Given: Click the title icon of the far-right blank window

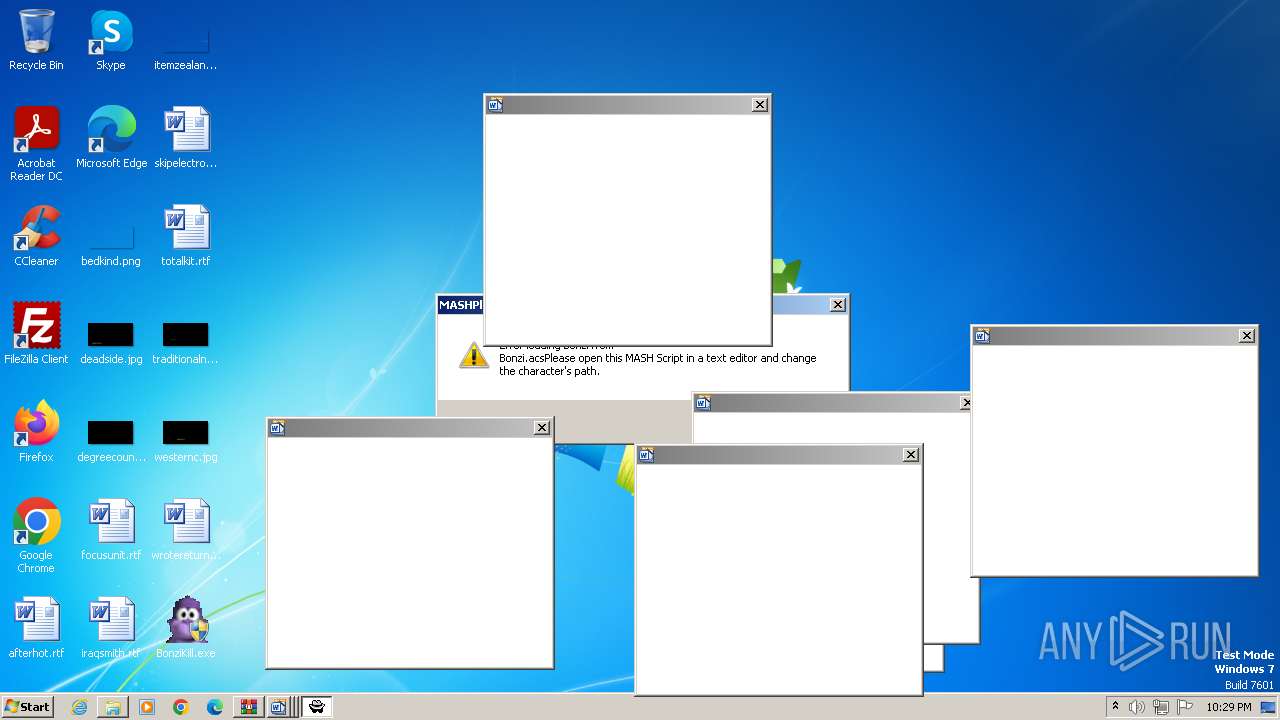Looking at the screenshot, I should [982, 336].
